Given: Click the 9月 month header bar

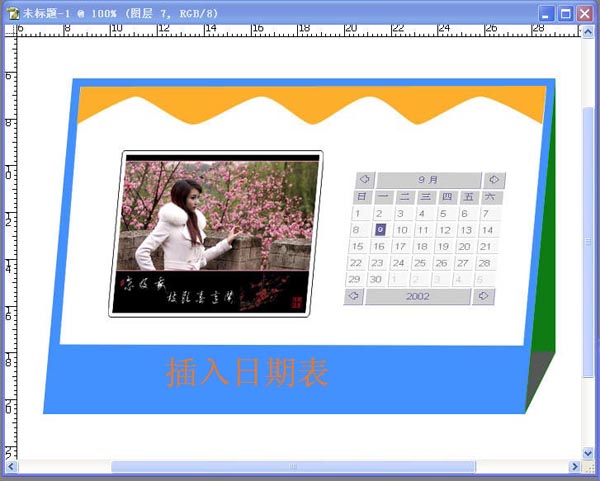Looking at the screenshot, I should (x=428, y=180).
